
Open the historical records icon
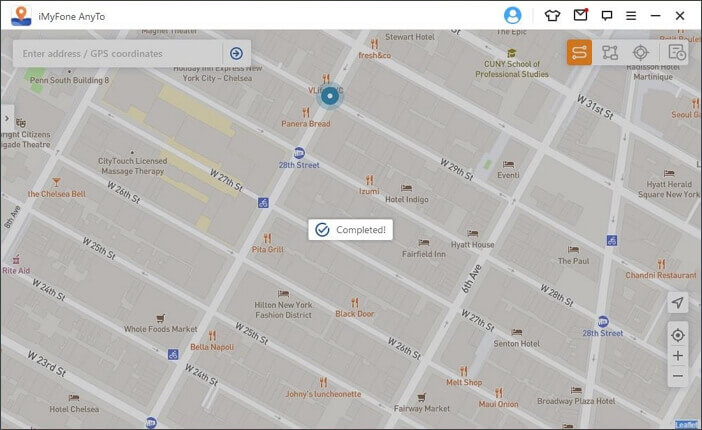[676, 52]
